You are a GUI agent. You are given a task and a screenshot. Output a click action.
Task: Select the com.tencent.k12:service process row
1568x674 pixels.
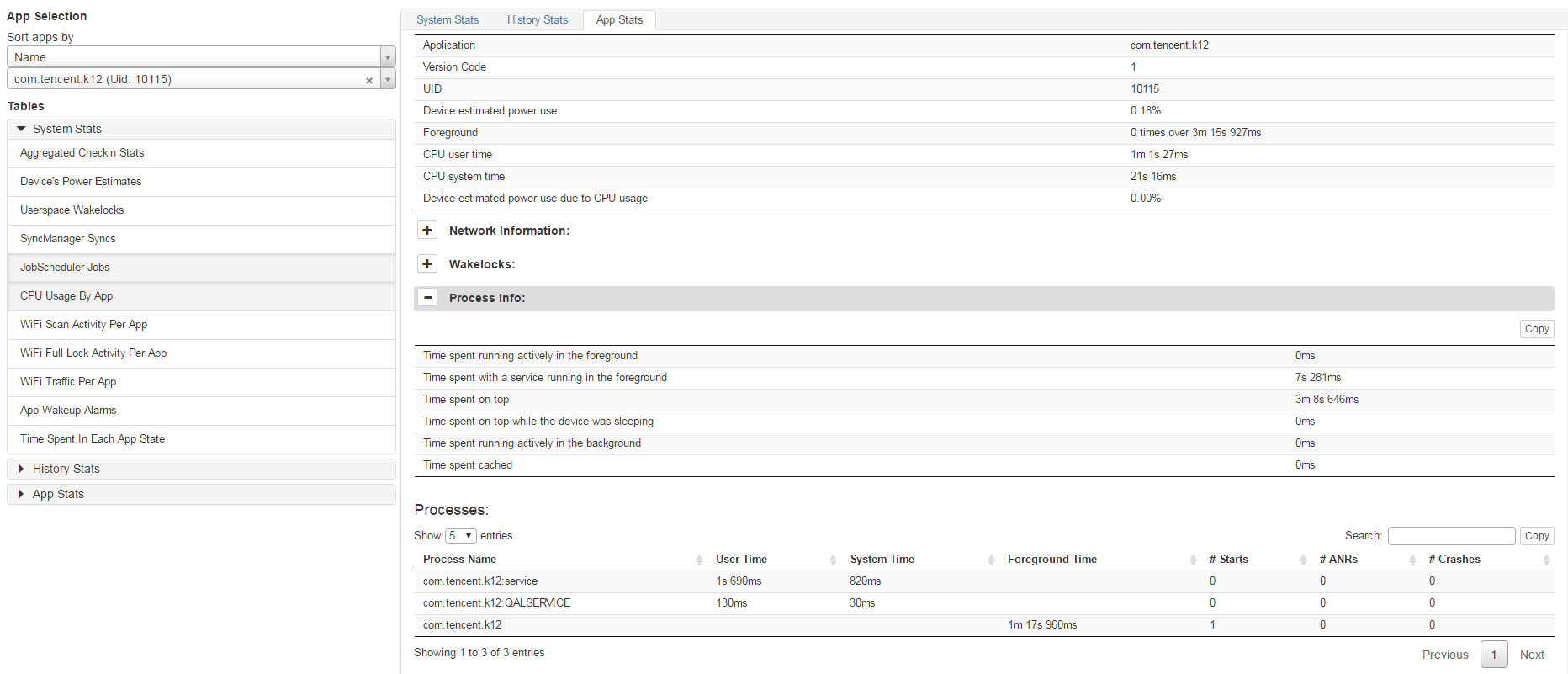coord(984,581)
